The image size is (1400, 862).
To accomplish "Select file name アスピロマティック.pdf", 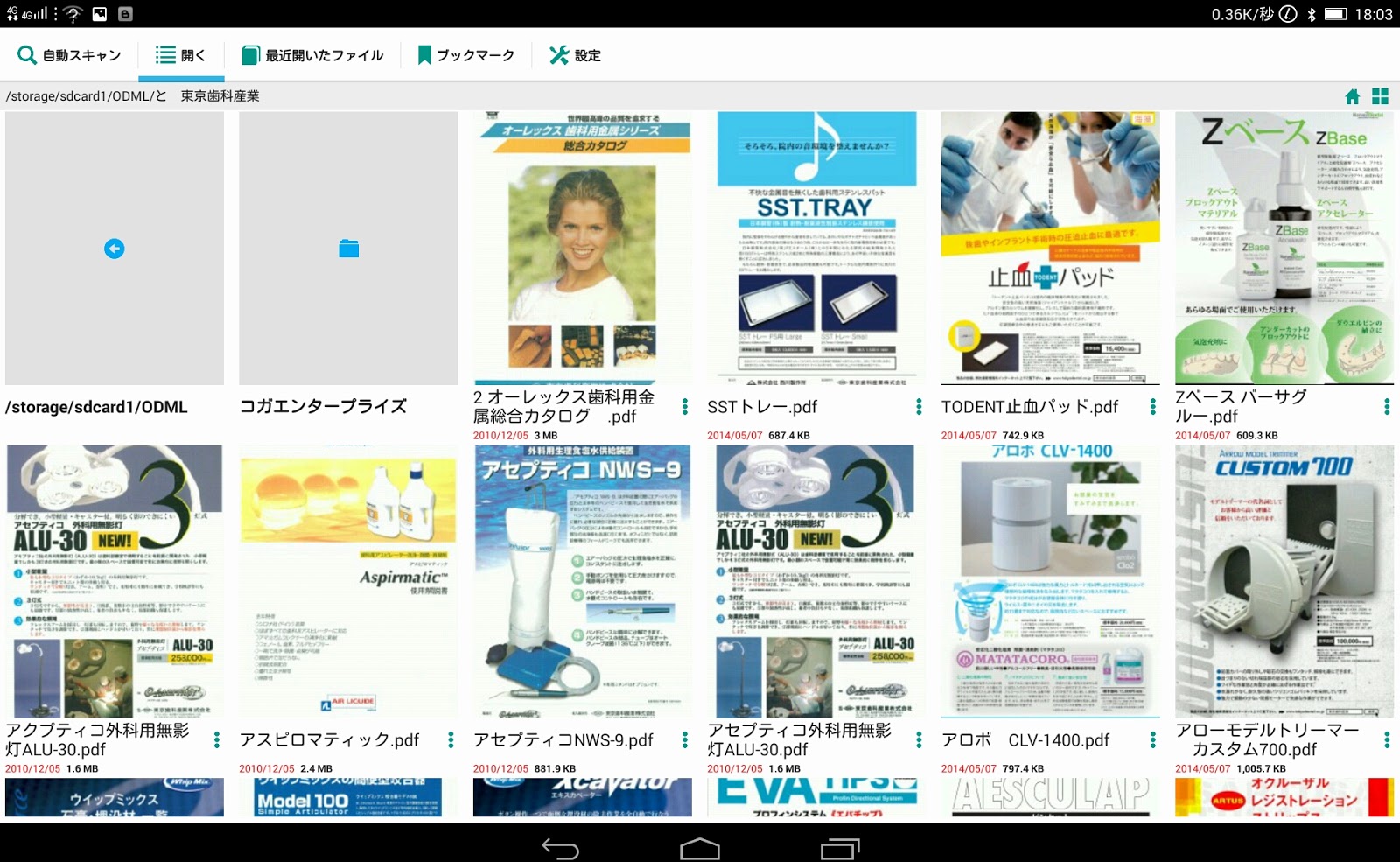I will pyautogui.click(x=329, y=740).
